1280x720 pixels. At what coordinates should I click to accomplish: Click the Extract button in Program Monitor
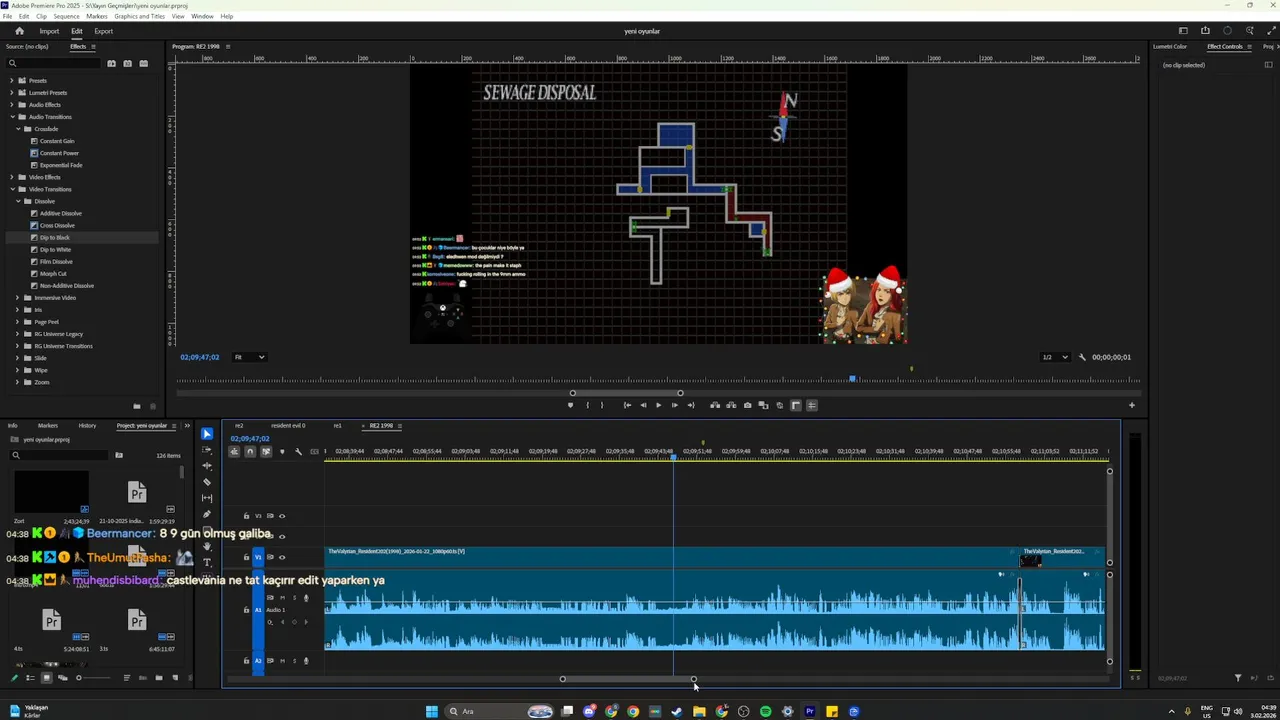click(x=731, y=405)
